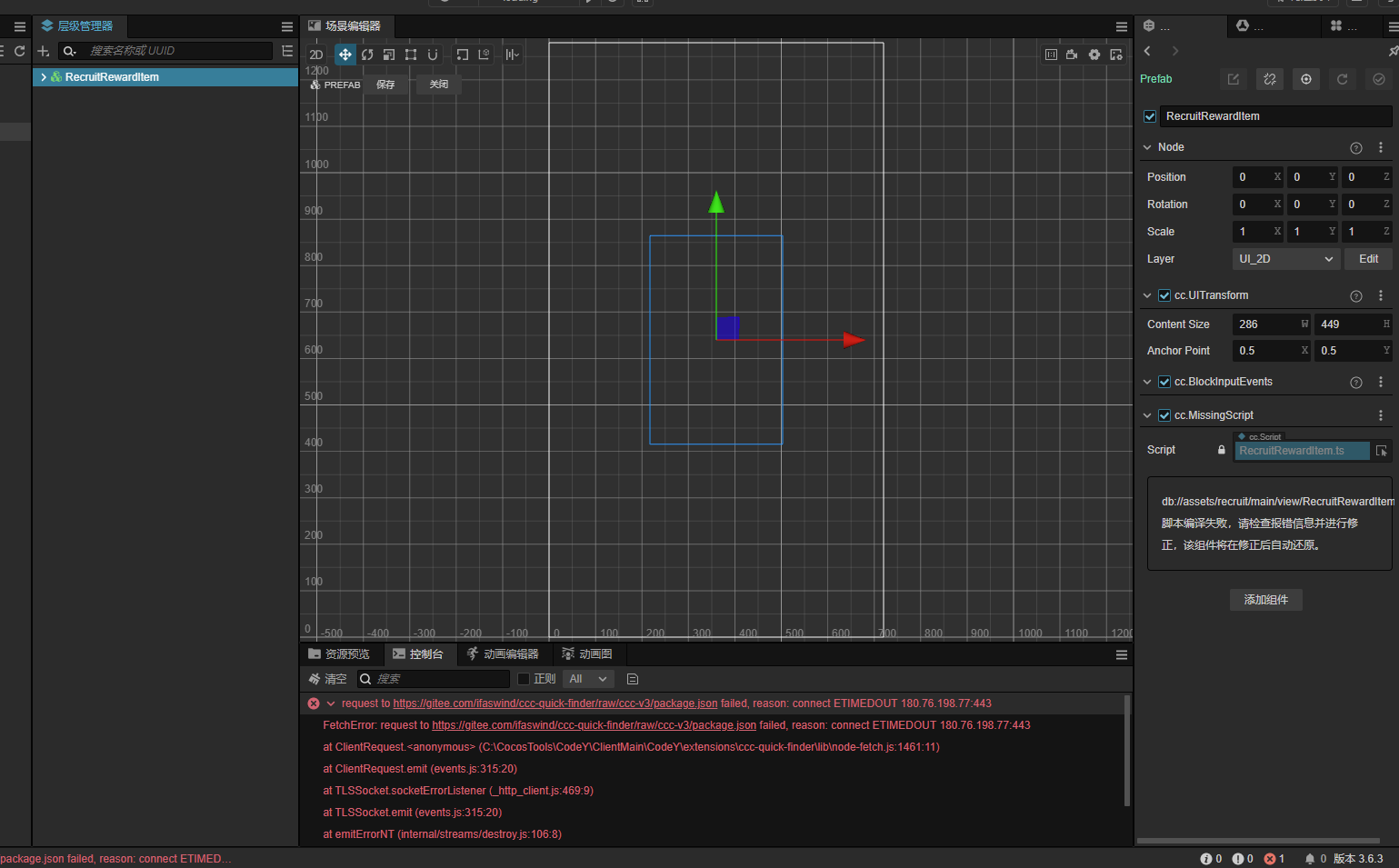Viewport: 1399px width, 868px height.
Task: Click the edit prefab icon
Action: pos(1234,79)
